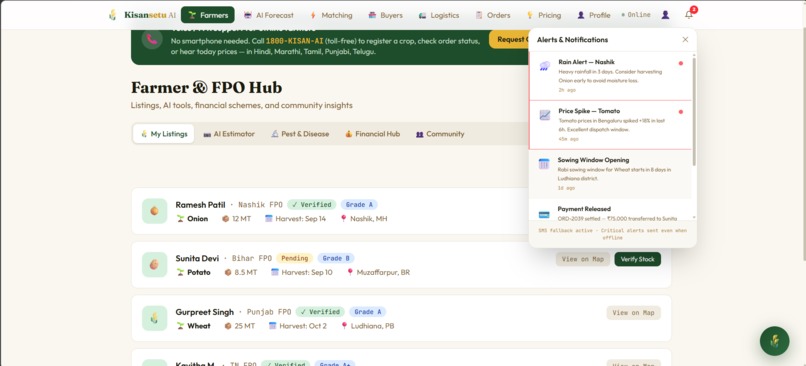Close the Alerts & Notifications panel
The image size is (806, 366).
pos(685,40)
